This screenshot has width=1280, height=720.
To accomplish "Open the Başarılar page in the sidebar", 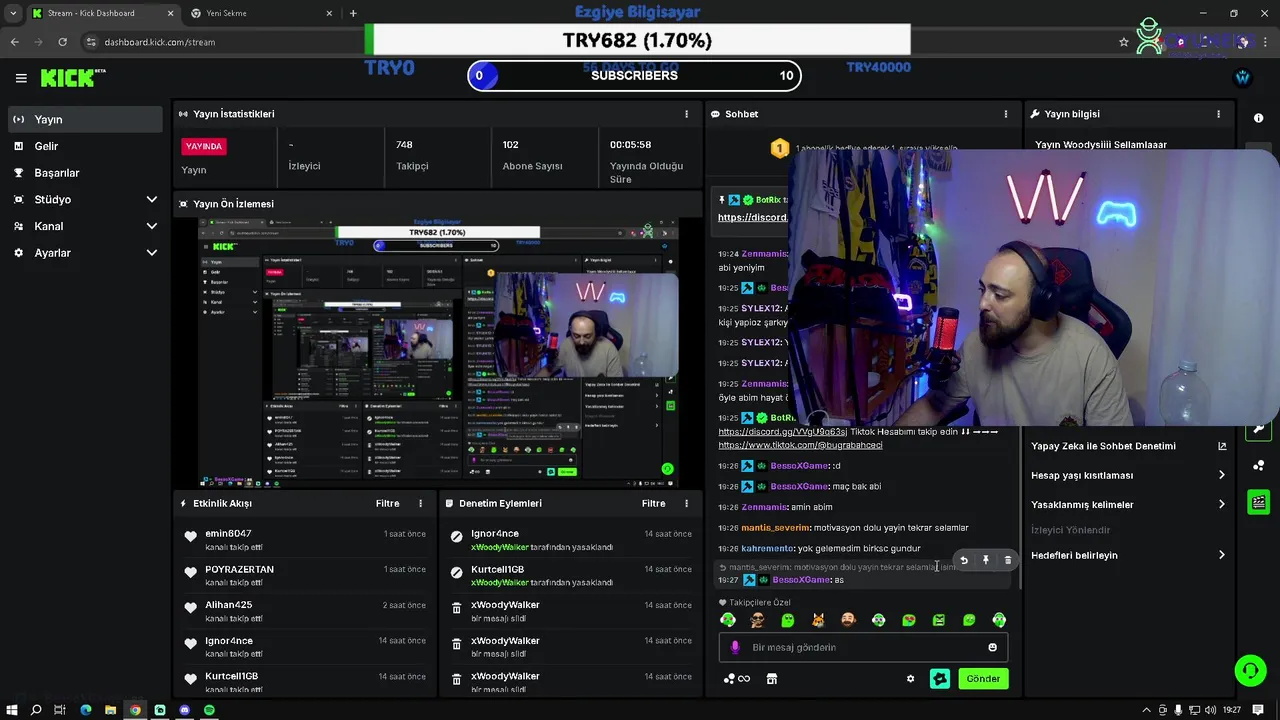I will click(x=84, y=173).
